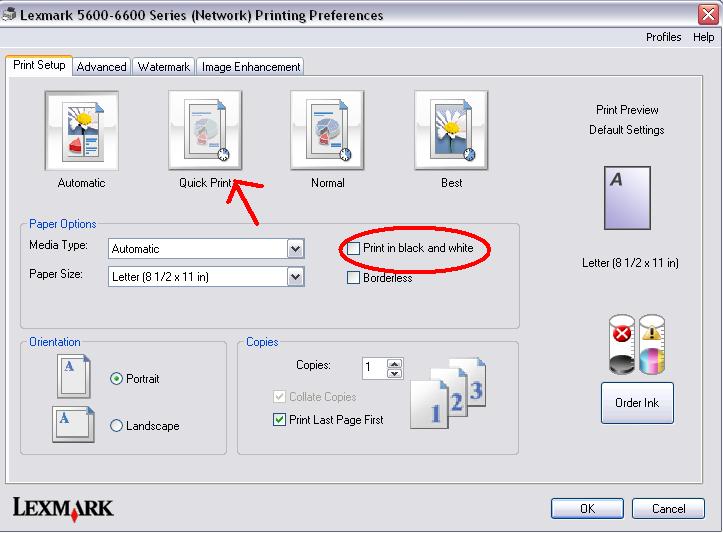723x533 pixels.
Task: Enable Print in black and white
Action: pos(353,249)
